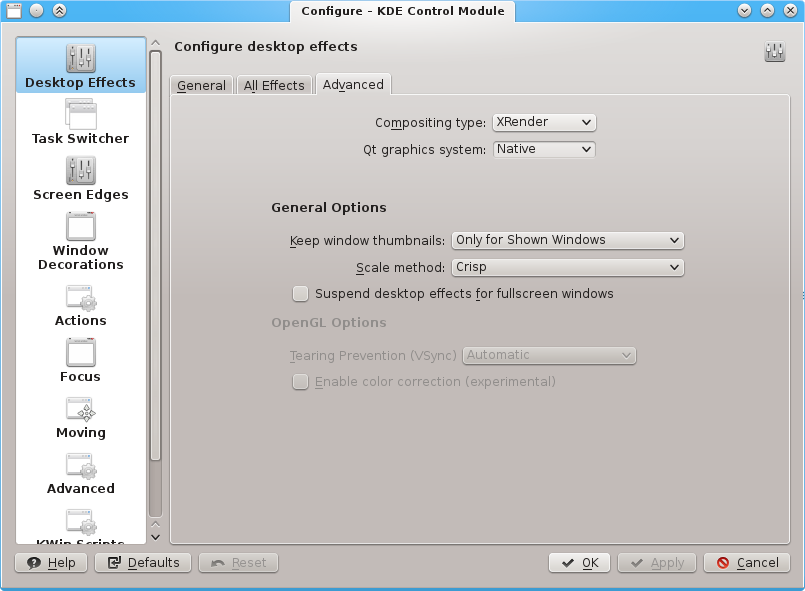Click the OpenGL Options section heading
The width and height of the screenshot is (805, 591).
pos(329,322)
